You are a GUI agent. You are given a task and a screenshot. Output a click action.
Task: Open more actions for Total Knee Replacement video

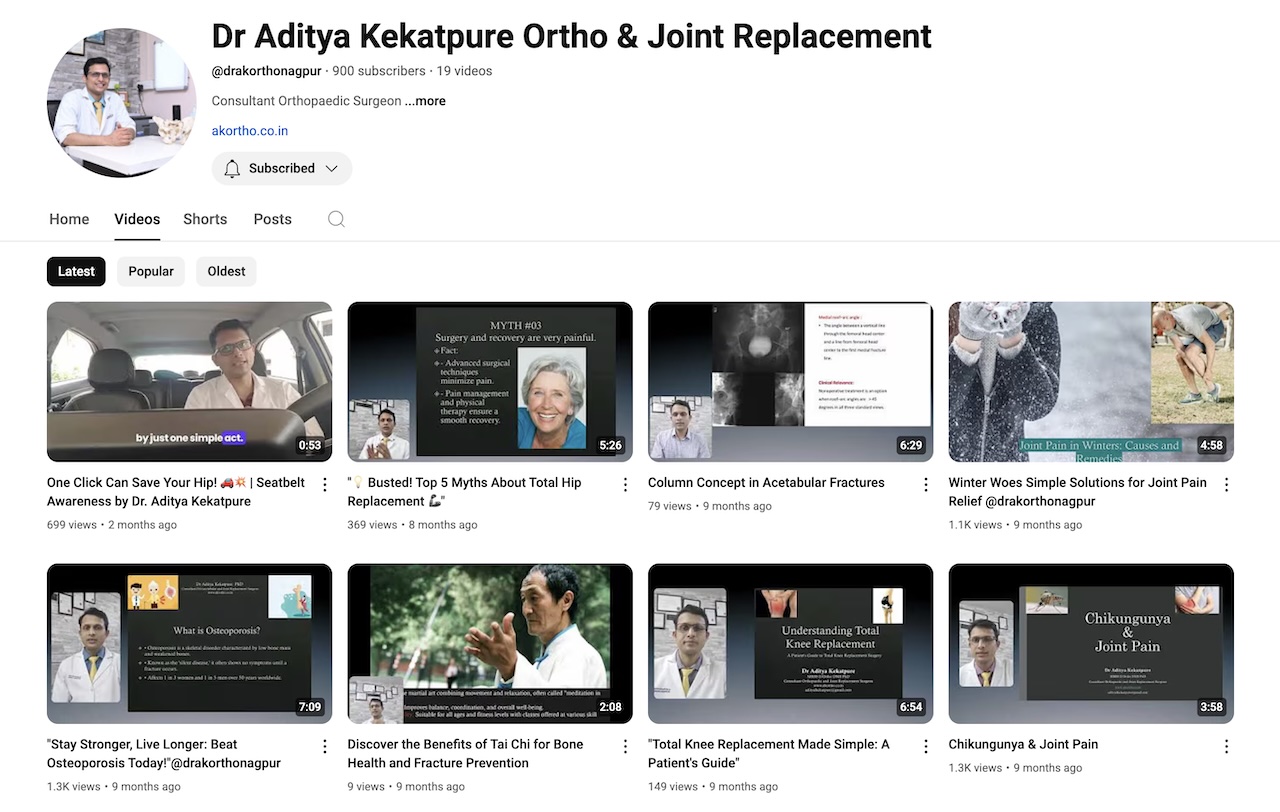(x=926, y=747)
